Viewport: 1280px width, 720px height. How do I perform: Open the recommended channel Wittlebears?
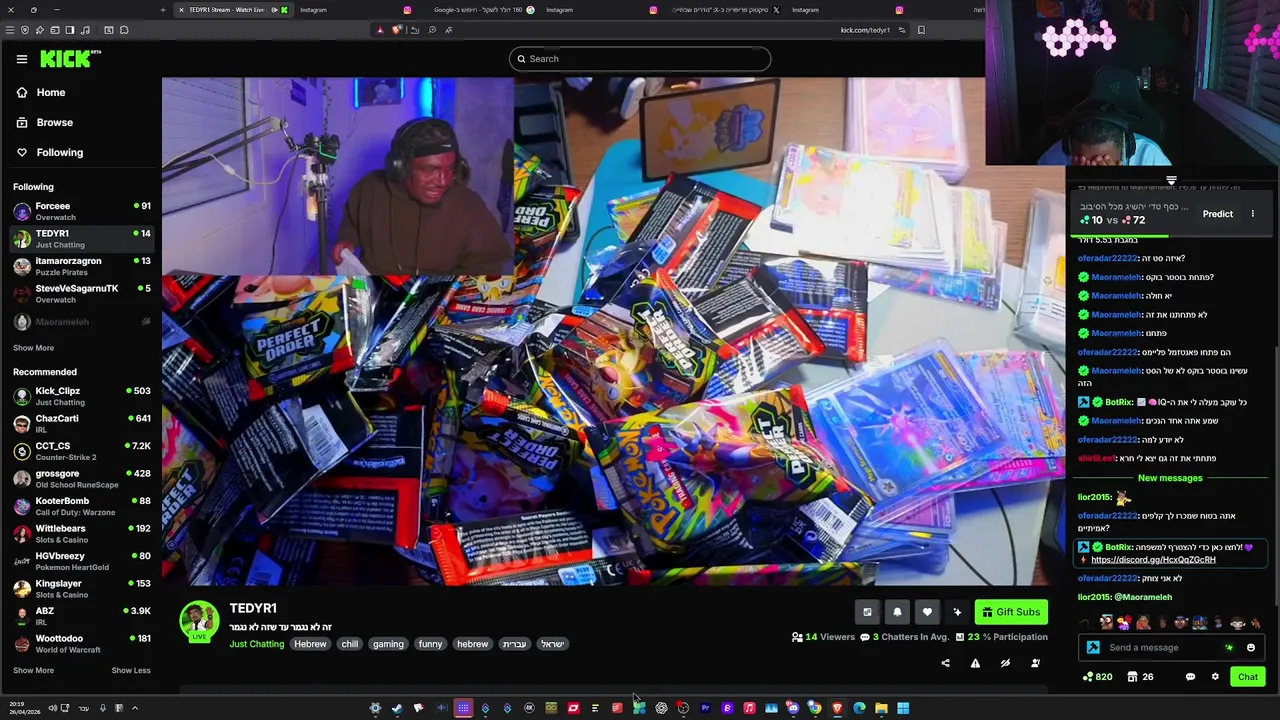pyautogui.click(x=81, y=533)
